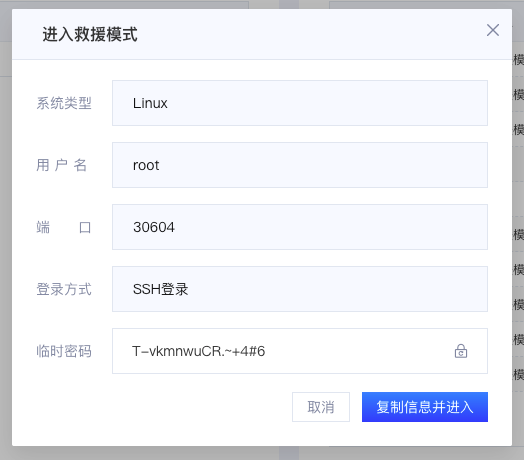The width and height of the screenshot is (524, 460).
Task: Click the 30604 port number text
Action: pyautogui.click(x=154, y=227)
